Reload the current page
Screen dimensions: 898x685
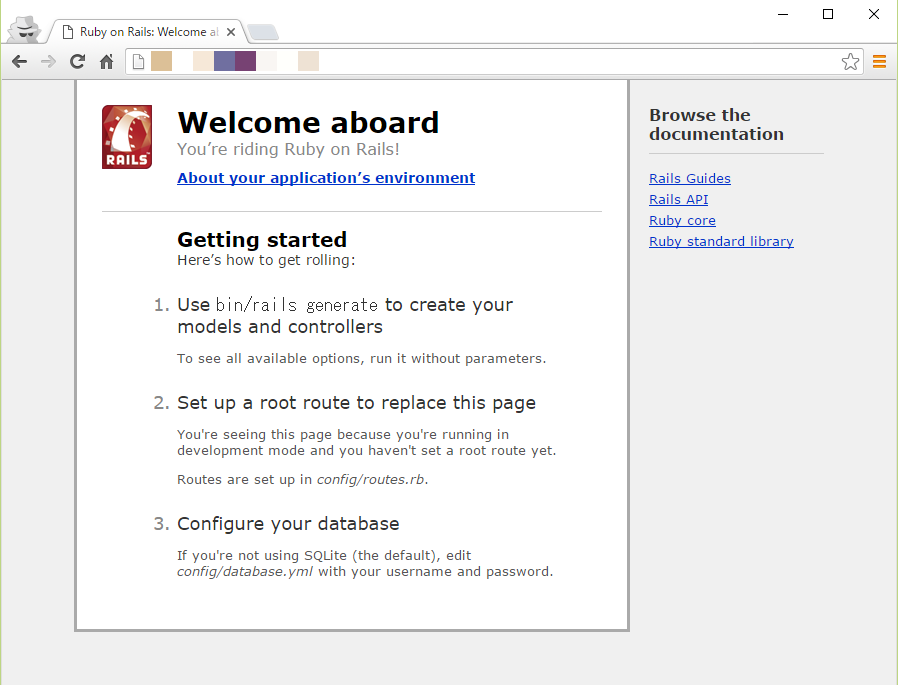pyautogui.click(x=77, y=61)
